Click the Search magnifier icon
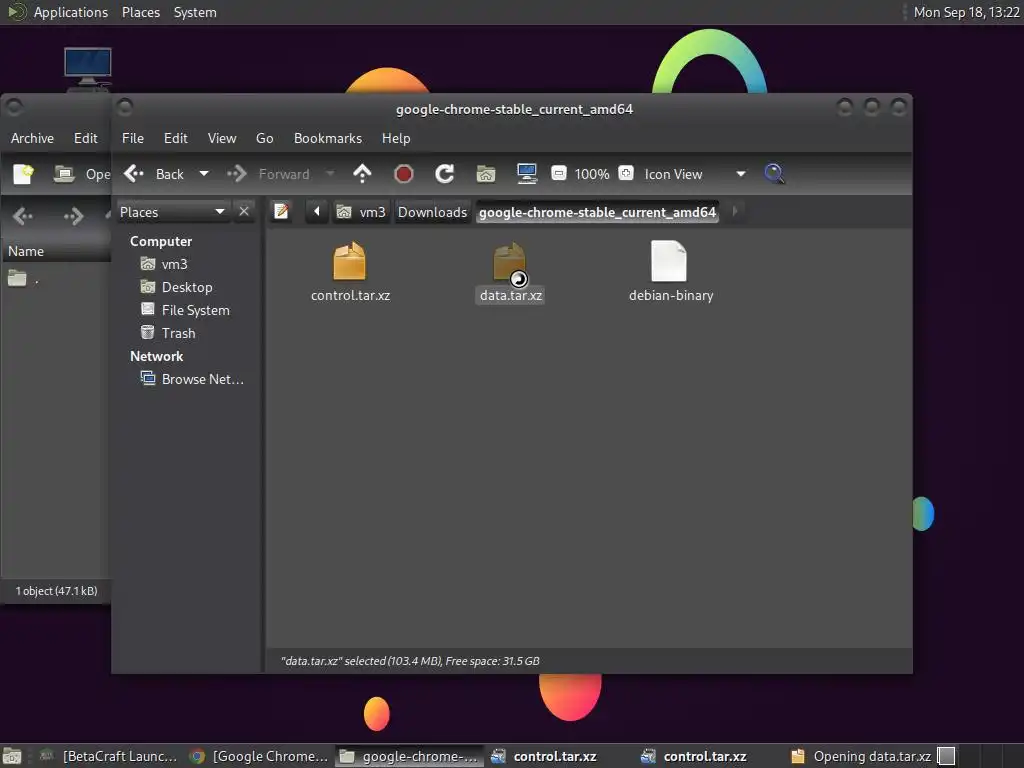Viewport: 1024px width, 768px height. click(774, 174)
